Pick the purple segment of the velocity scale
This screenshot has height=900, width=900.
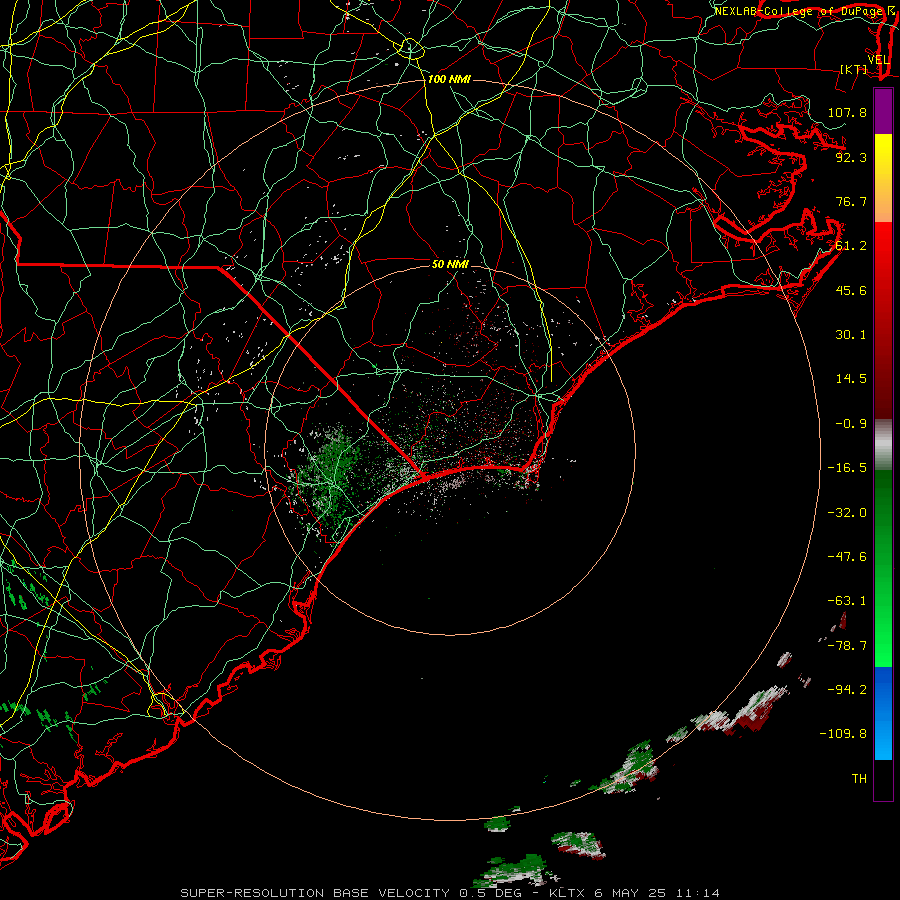pos(883,112)
